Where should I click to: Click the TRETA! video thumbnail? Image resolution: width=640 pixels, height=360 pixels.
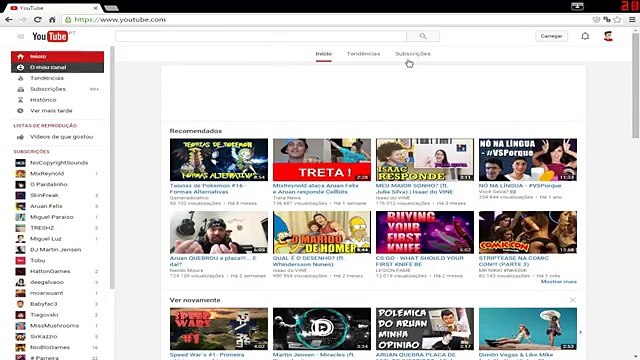(x=322, y=160)
